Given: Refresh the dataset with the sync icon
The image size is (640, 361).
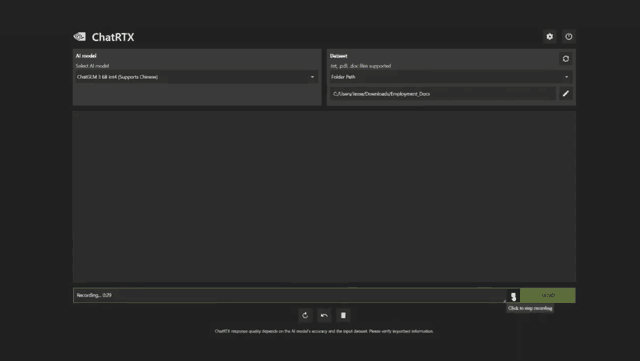Looking at the screenshot, I should (x=566, y=59).
